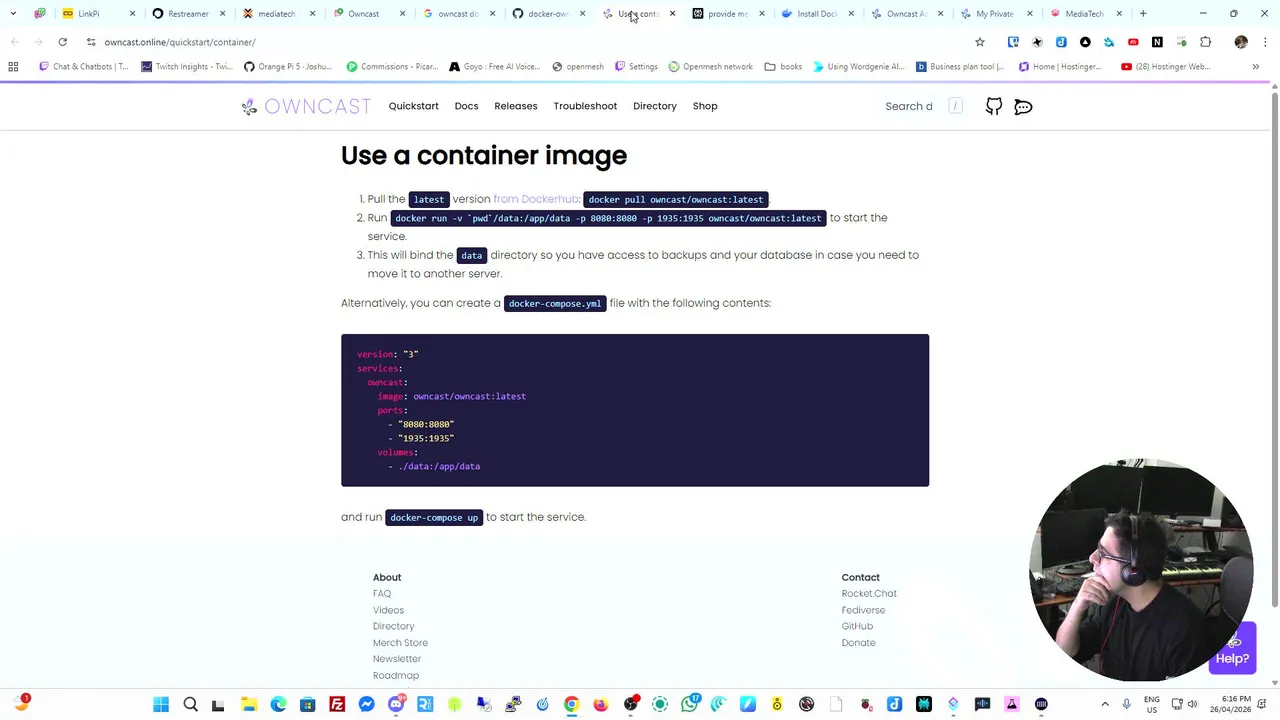Switch to the My Private browser tab
The image size is (1280, 720).
click(994, 14)
